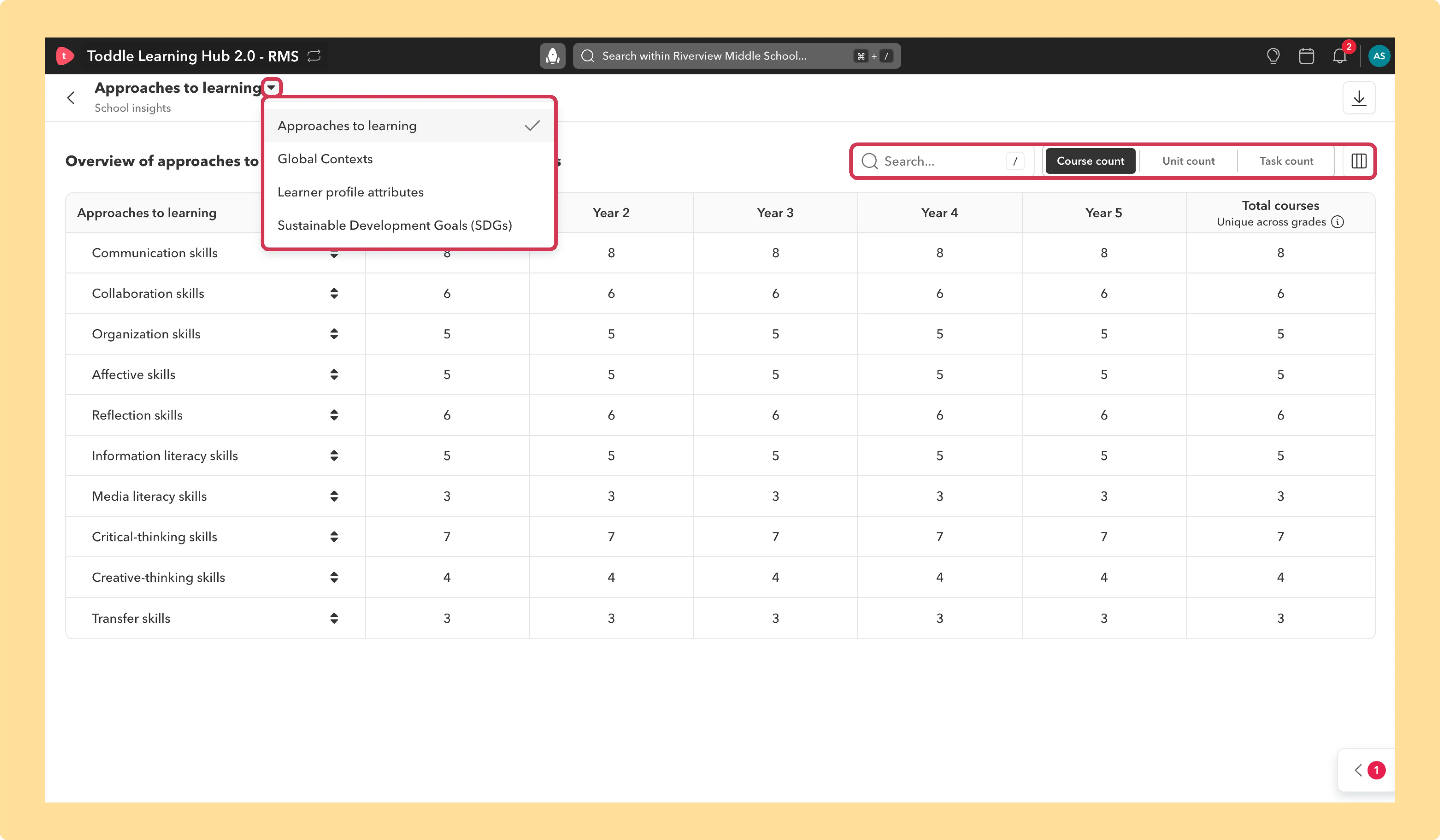Click the search magnifier in top bar
This screenshot has height=840, width=1440.
(587, 56)
